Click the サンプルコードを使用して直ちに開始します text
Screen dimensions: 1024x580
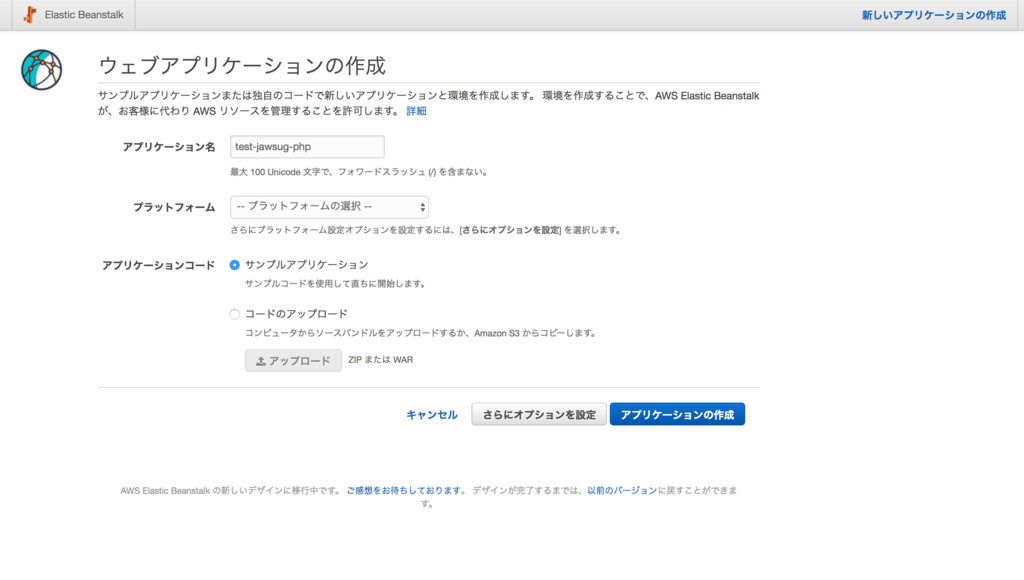(x=335, y=284)
